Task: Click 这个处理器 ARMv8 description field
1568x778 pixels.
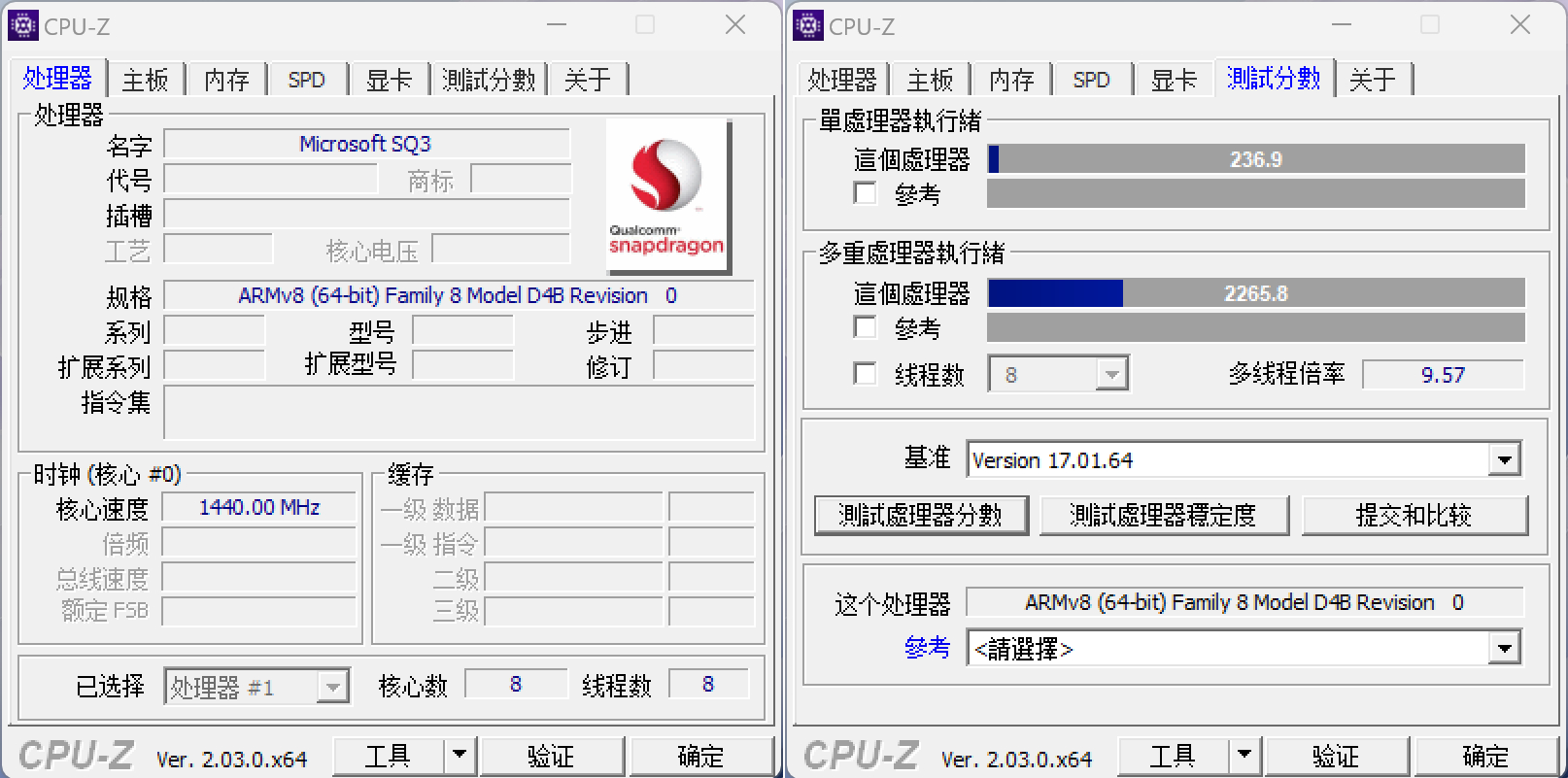Action: click(1244, 602)
